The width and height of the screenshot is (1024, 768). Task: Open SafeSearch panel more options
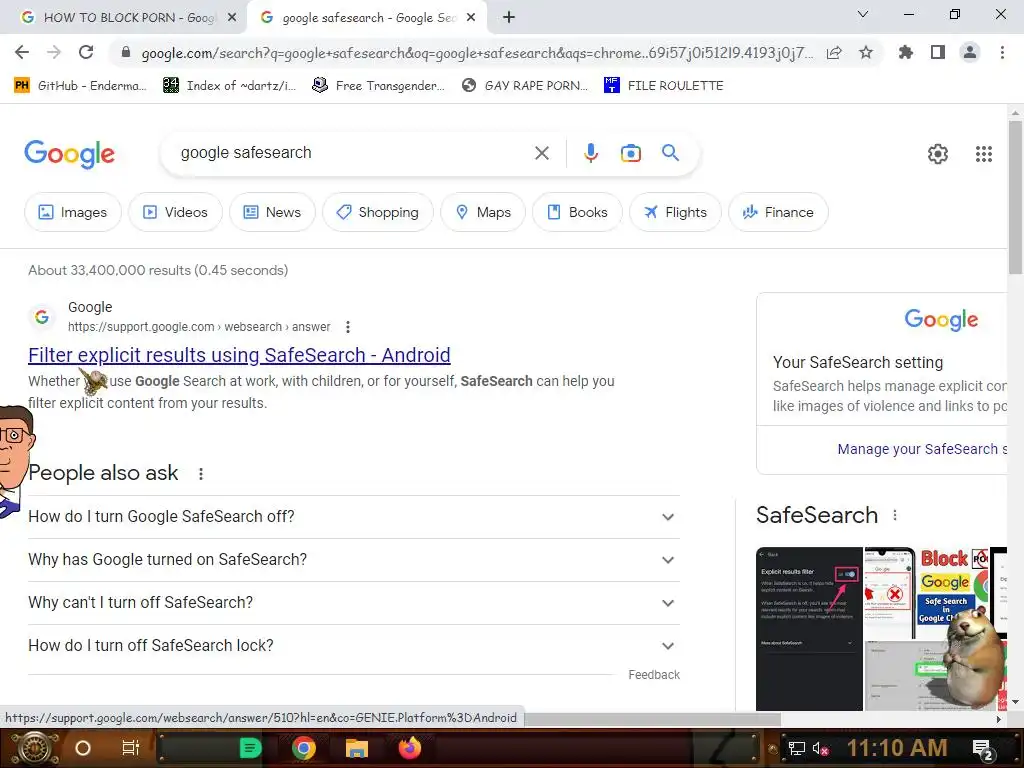tap(895, 515)
